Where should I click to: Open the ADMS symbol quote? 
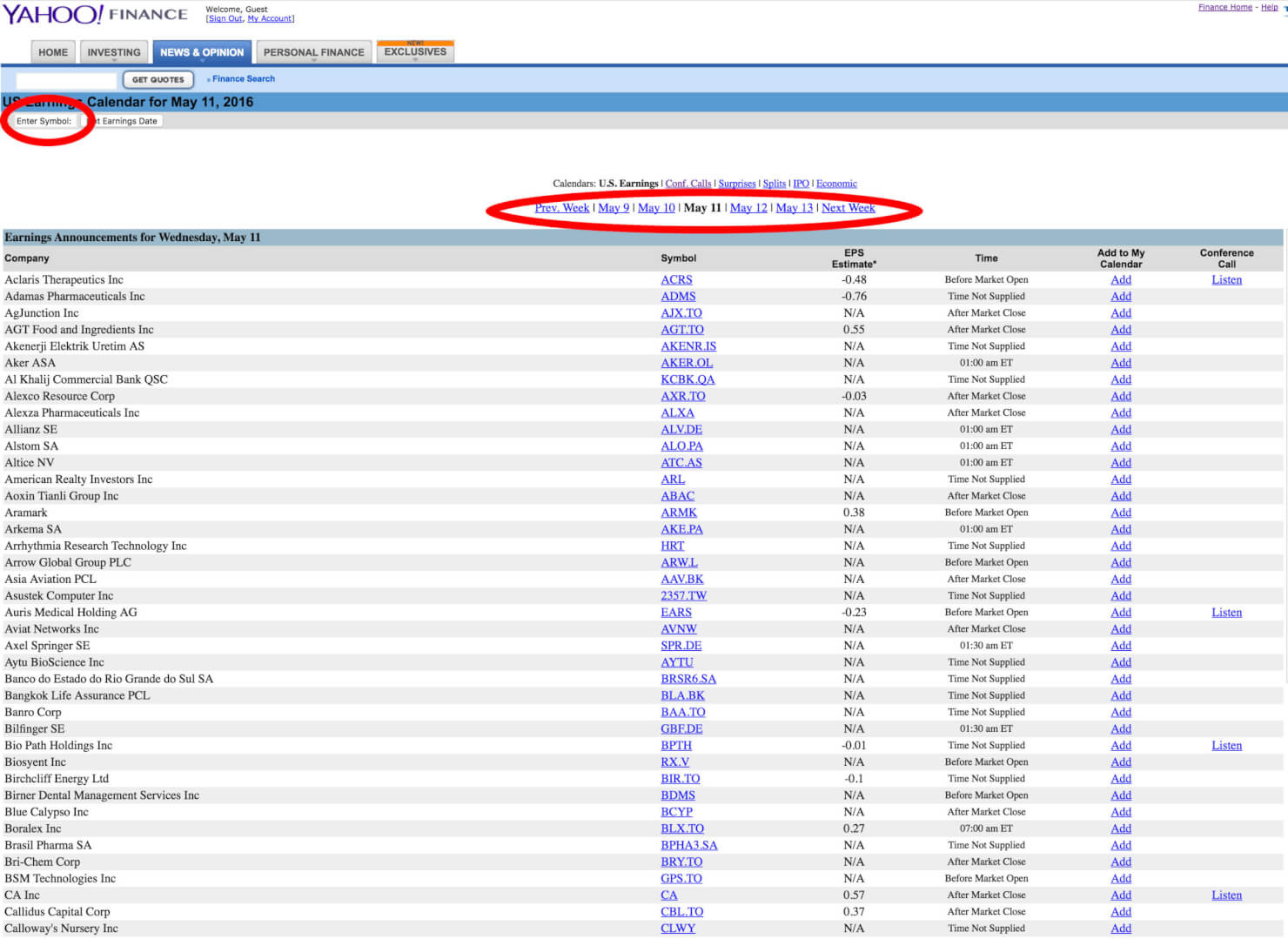[x=678, y=297]
